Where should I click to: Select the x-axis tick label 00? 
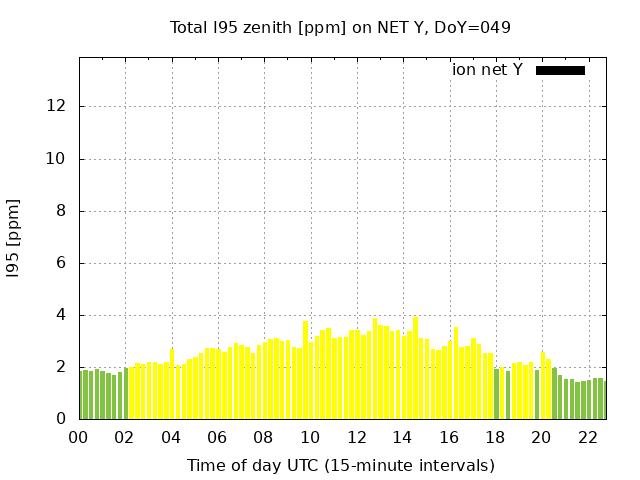coord(79,437)
